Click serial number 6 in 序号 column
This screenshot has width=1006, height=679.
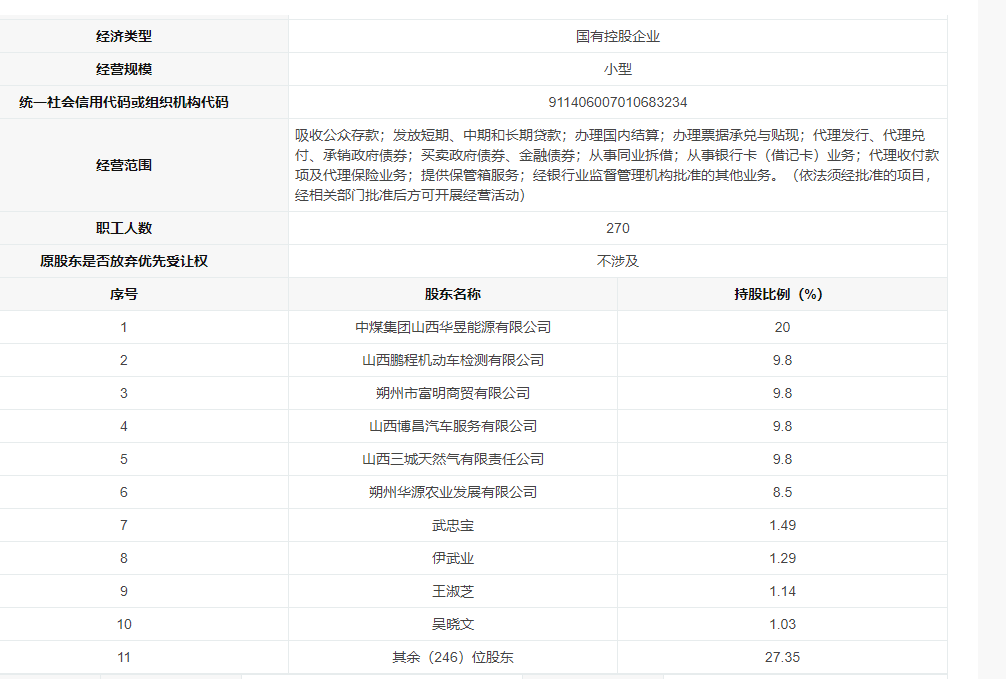[124, 492]
